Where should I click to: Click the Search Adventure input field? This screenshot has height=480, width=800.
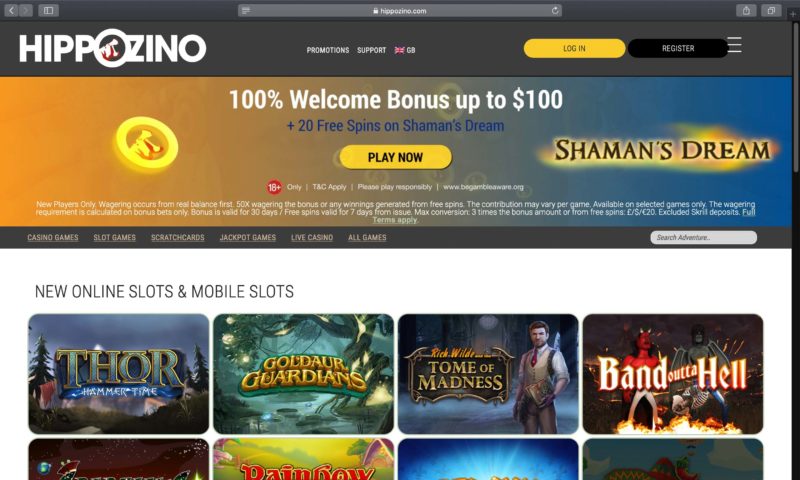pyautogui.click(x=703, y=237)
